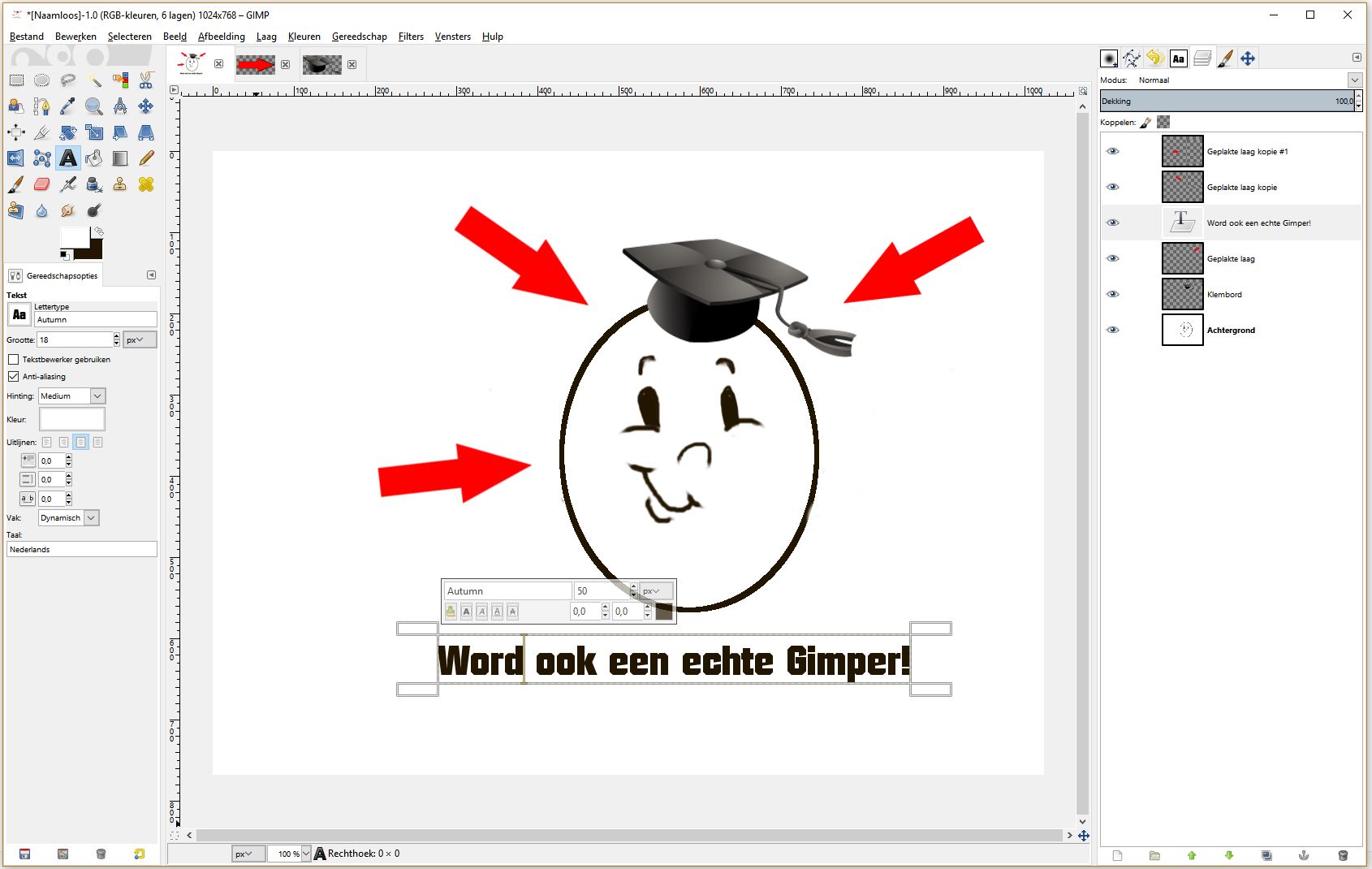Open the layer Modus dropdown
The width and height of the screenshot is (1372, 869).
tap(1246, 80)
